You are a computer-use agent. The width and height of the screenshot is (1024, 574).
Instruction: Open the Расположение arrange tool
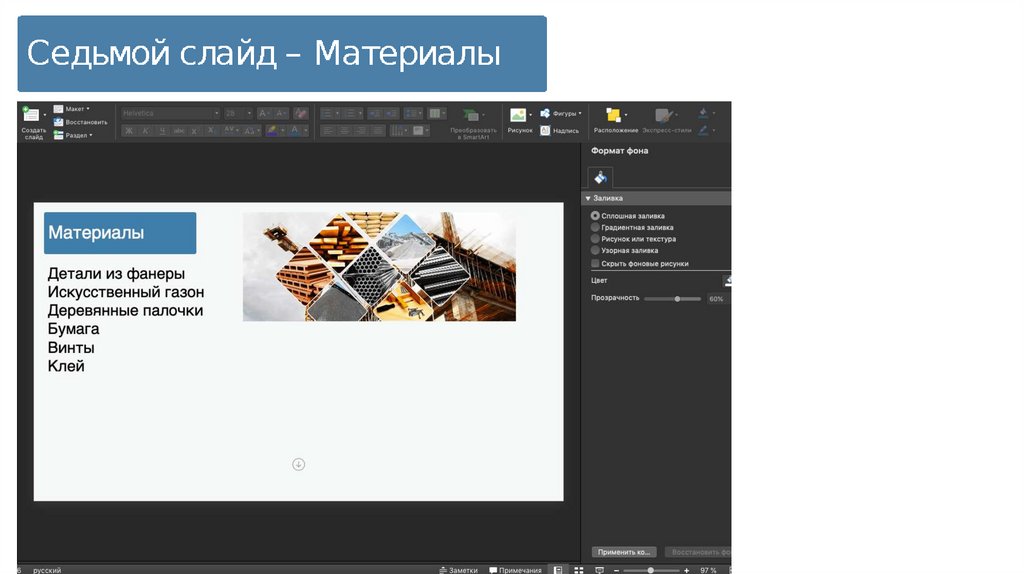click(615, 116)
